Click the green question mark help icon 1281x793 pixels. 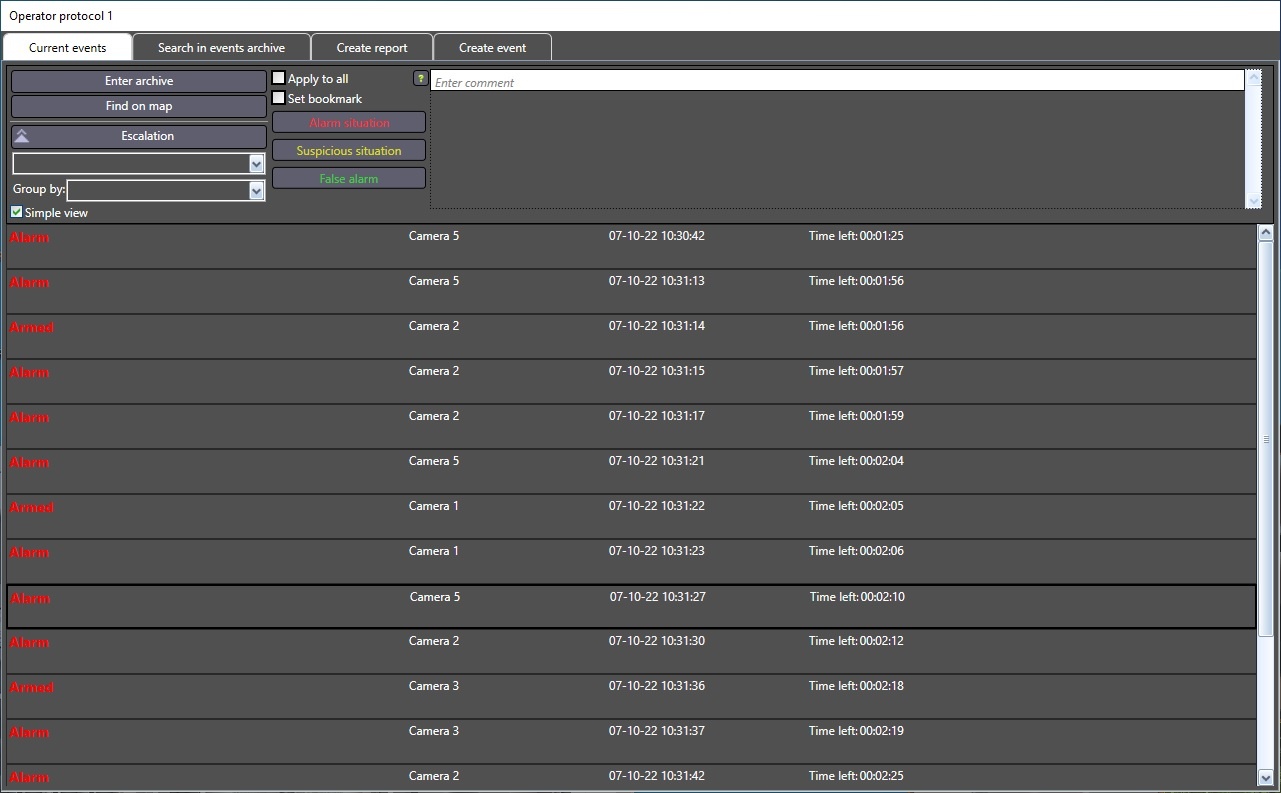point(420,78)
